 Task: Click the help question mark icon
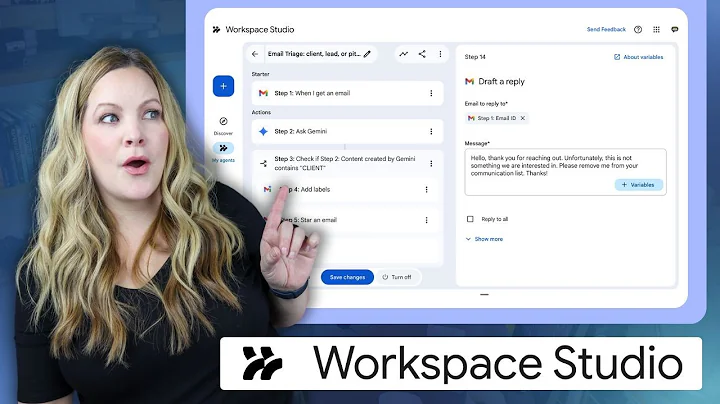pyautogui.click(x=638, y=29)
